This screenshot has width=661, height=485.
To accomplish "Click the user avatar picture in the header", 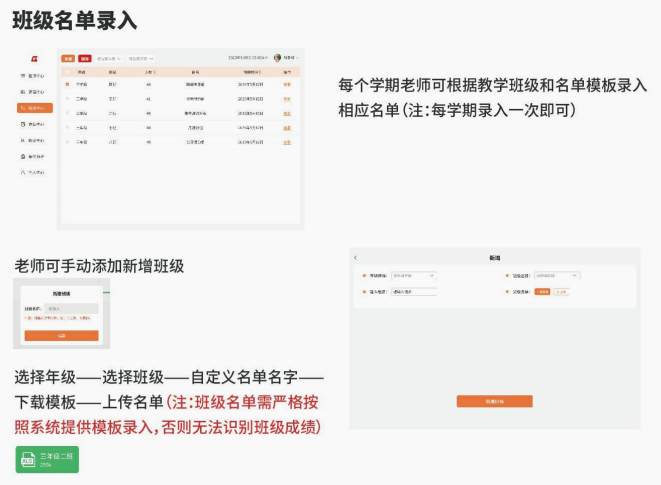I will (277, 58).
